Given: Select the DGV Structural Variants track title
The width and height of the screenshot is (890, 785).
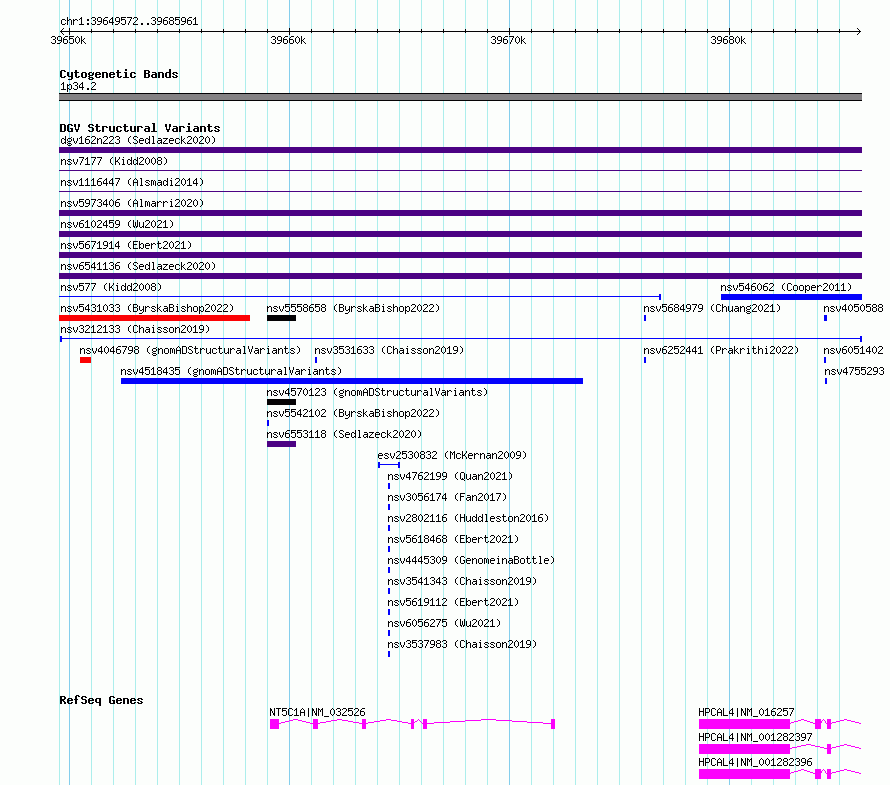Looking at the screenshot, I should [x=140, y=128].
